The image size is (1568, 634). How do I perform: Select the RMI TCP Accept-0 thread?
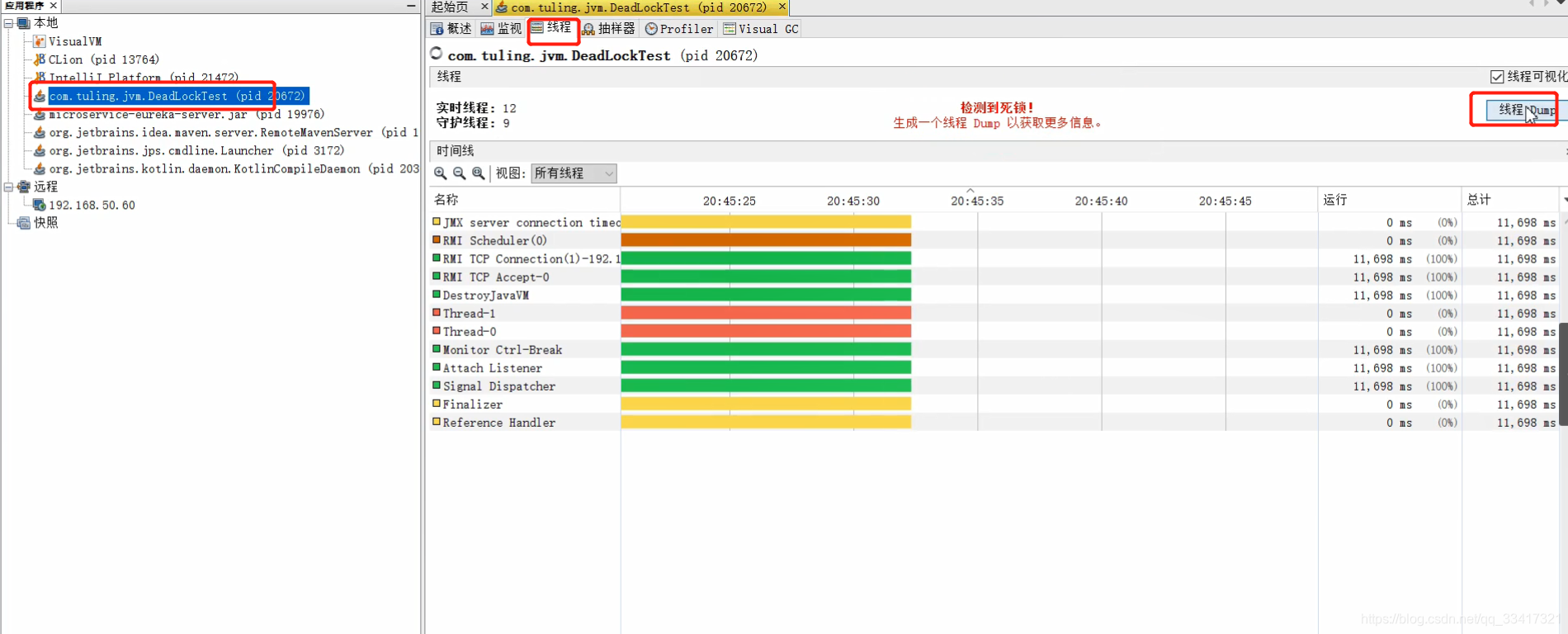click(994, 277)
